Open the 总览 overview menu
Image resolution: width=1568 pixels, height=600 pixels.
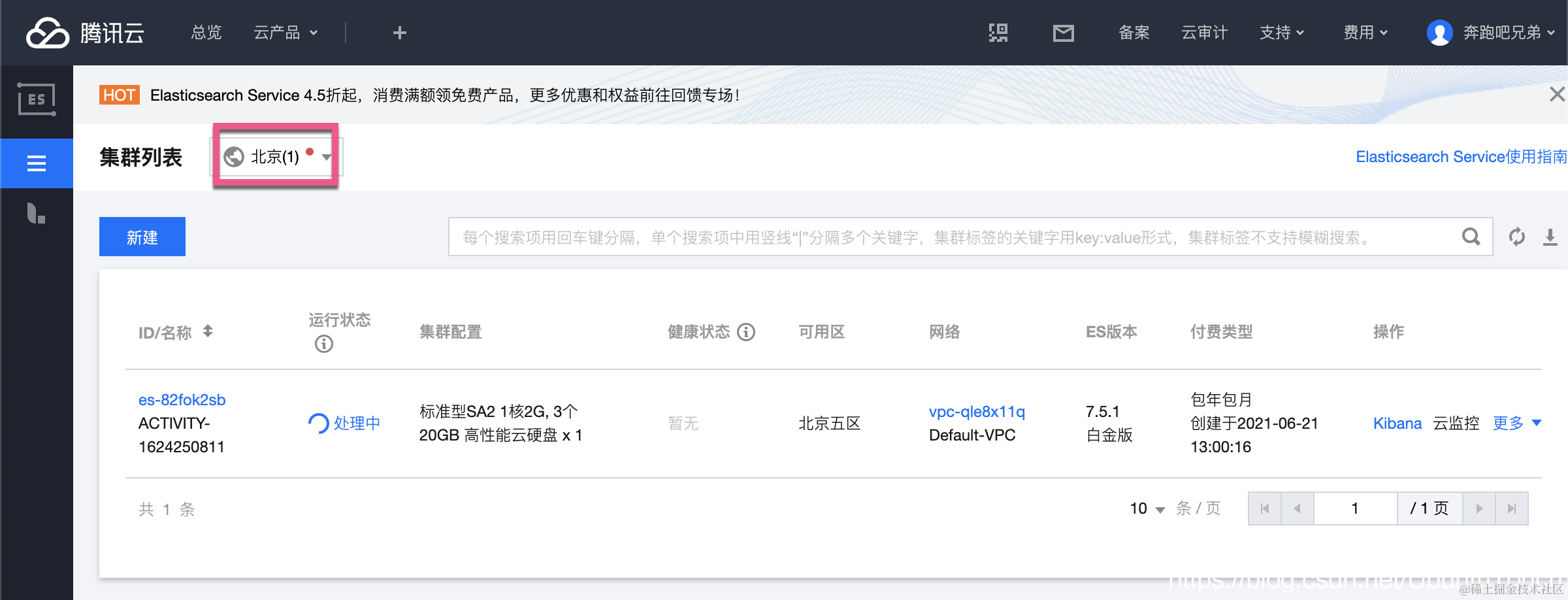[206, 33]
